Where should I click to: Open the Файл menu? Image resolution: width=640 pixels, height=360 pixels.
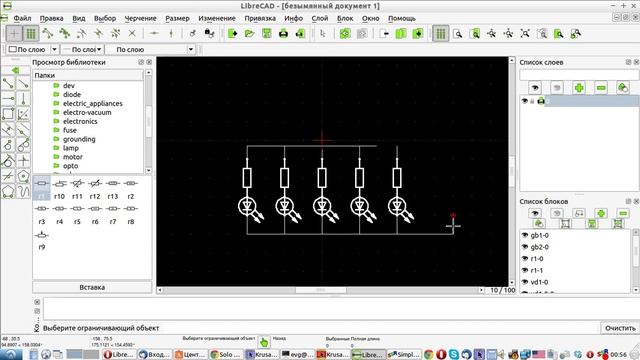[22, 18]
